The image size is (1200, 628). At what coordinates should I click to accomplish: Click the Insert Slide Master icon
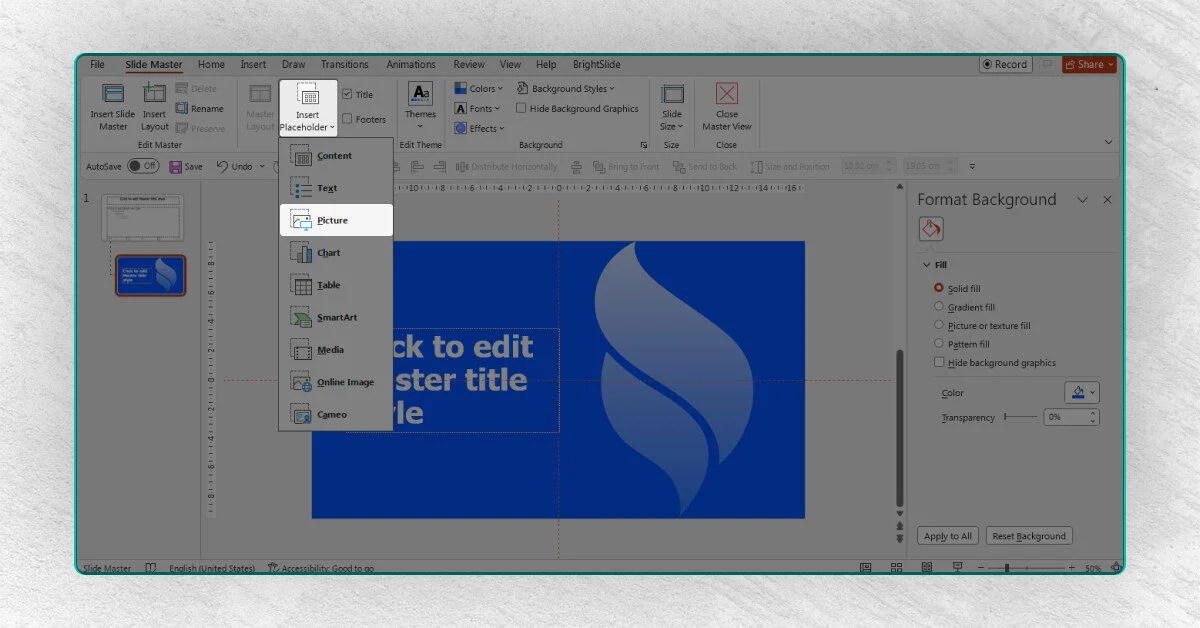pyautogui.click(x=113, y=95)
